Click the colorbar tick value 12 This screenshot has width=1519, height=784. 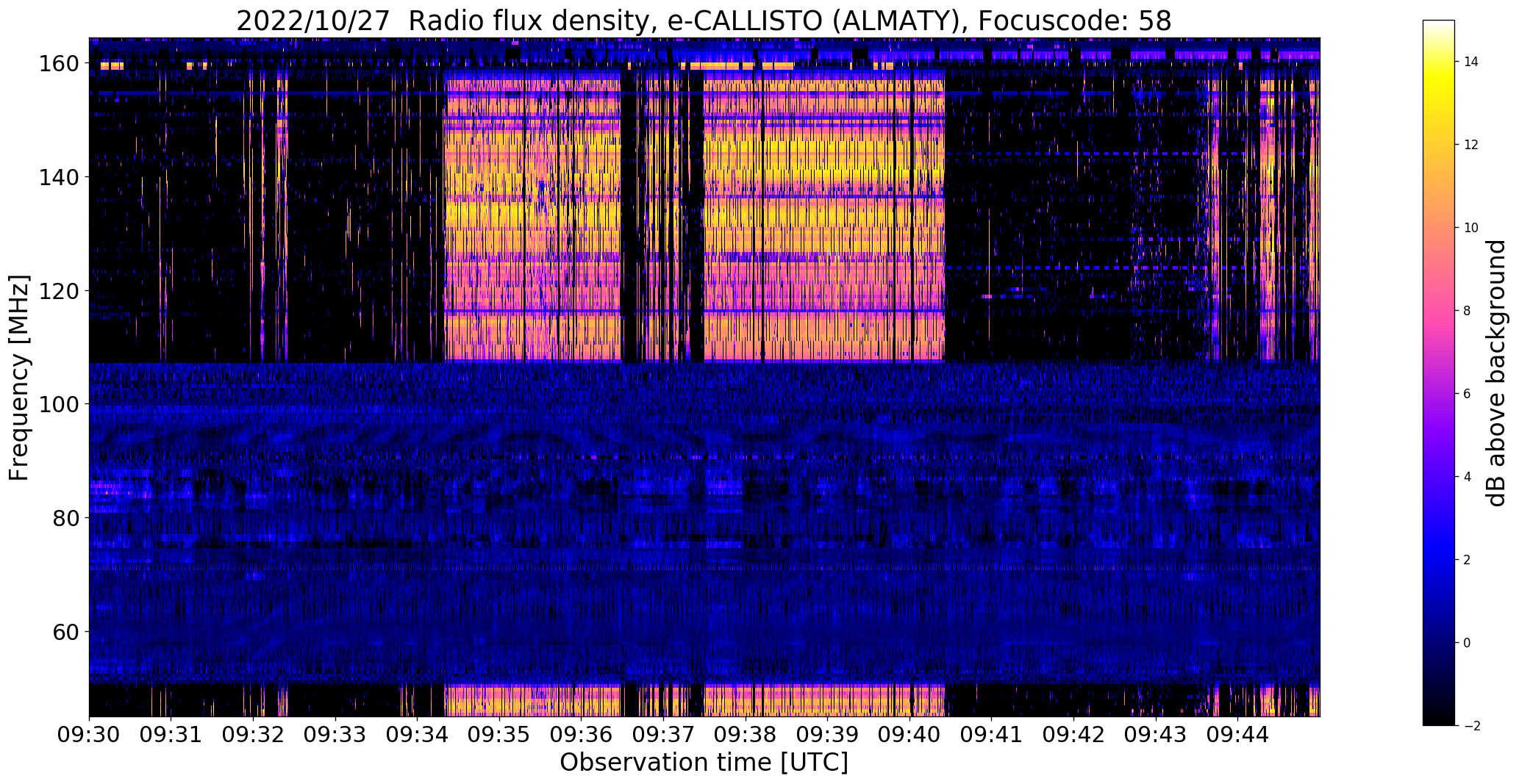click(x=1471, y=145)
